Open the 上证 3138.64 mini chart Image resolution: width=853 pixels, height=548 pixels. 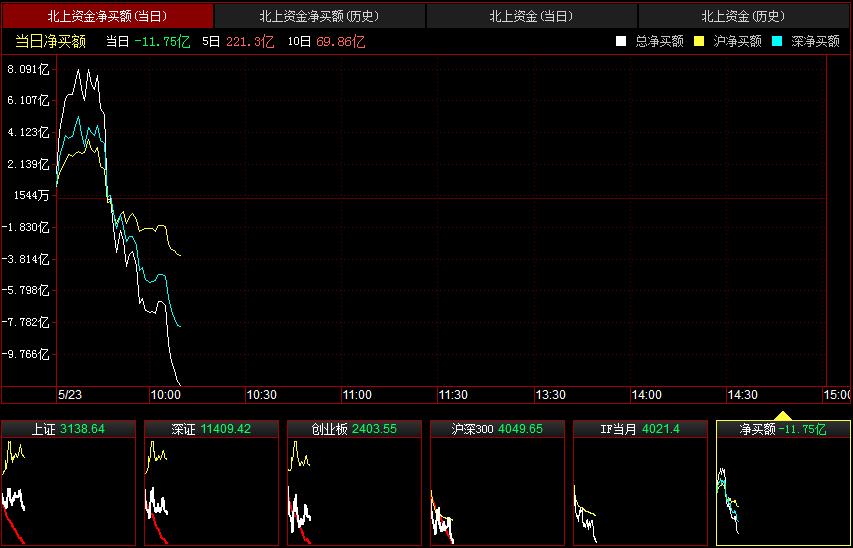coord(68,484)
